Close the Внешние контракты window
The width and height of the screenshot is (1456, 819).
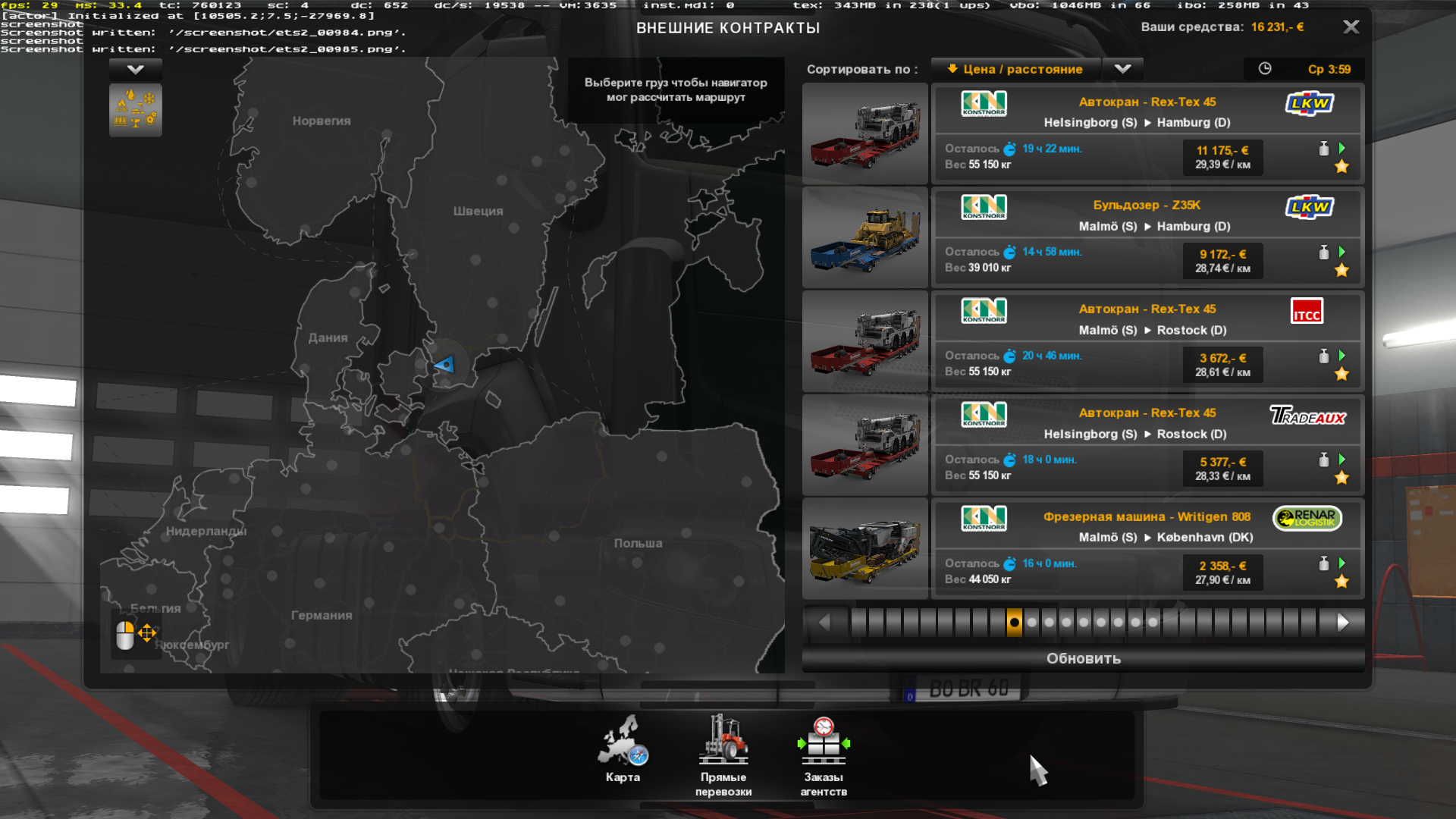pyautogui.click(x=1351, y=27)
